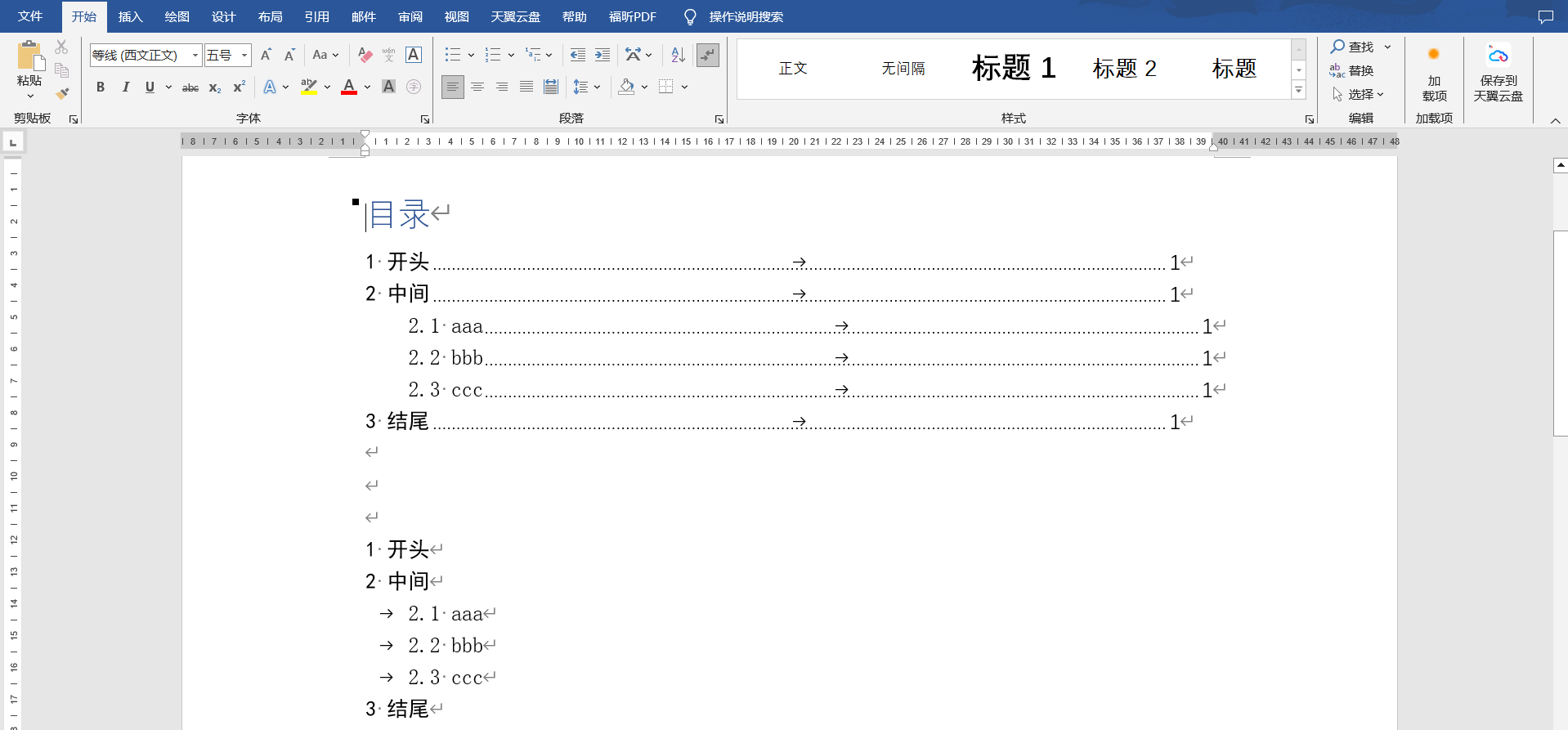Open the borders dropdown arrow
1568x730 pixels.
coord(684,87)
